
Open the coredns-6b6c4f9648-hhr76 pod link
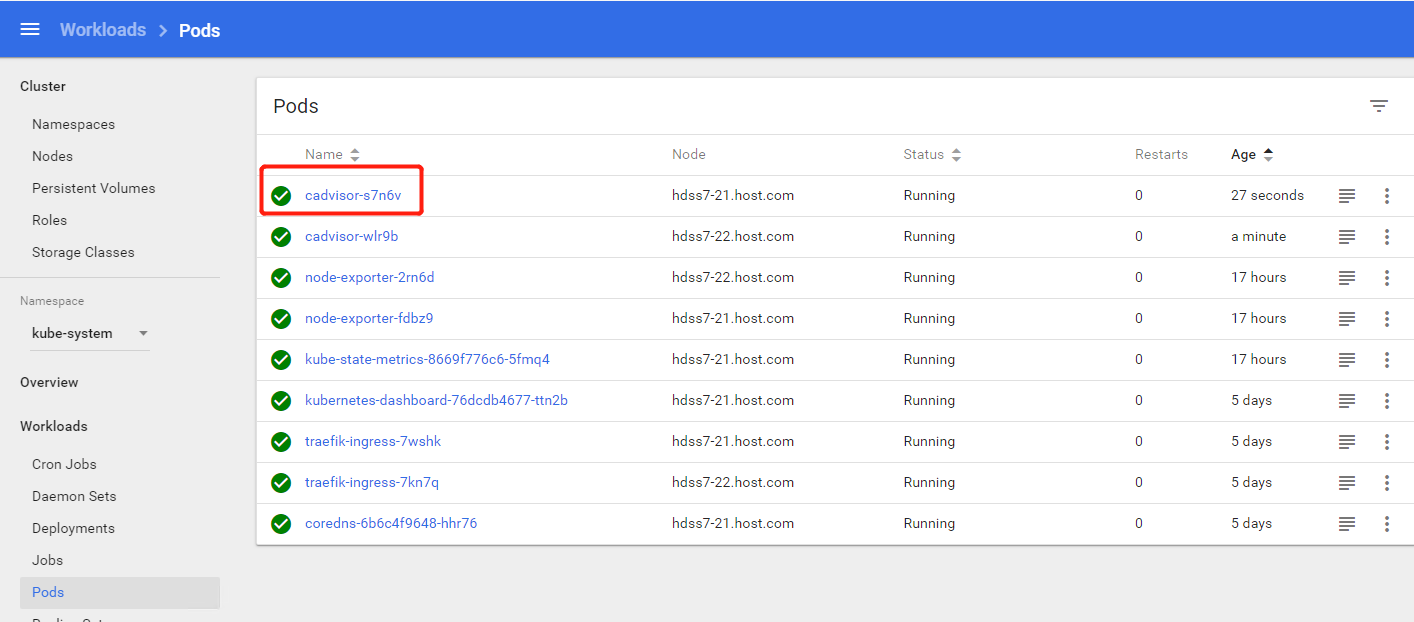click(391, 524)
